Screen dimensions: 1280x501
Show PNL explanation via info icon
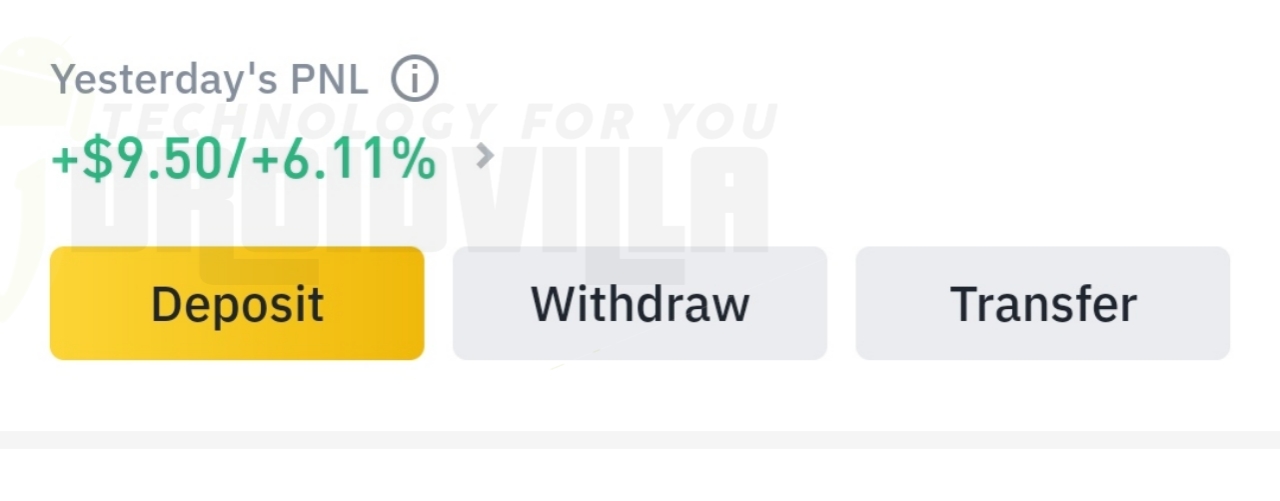point(414,79)
